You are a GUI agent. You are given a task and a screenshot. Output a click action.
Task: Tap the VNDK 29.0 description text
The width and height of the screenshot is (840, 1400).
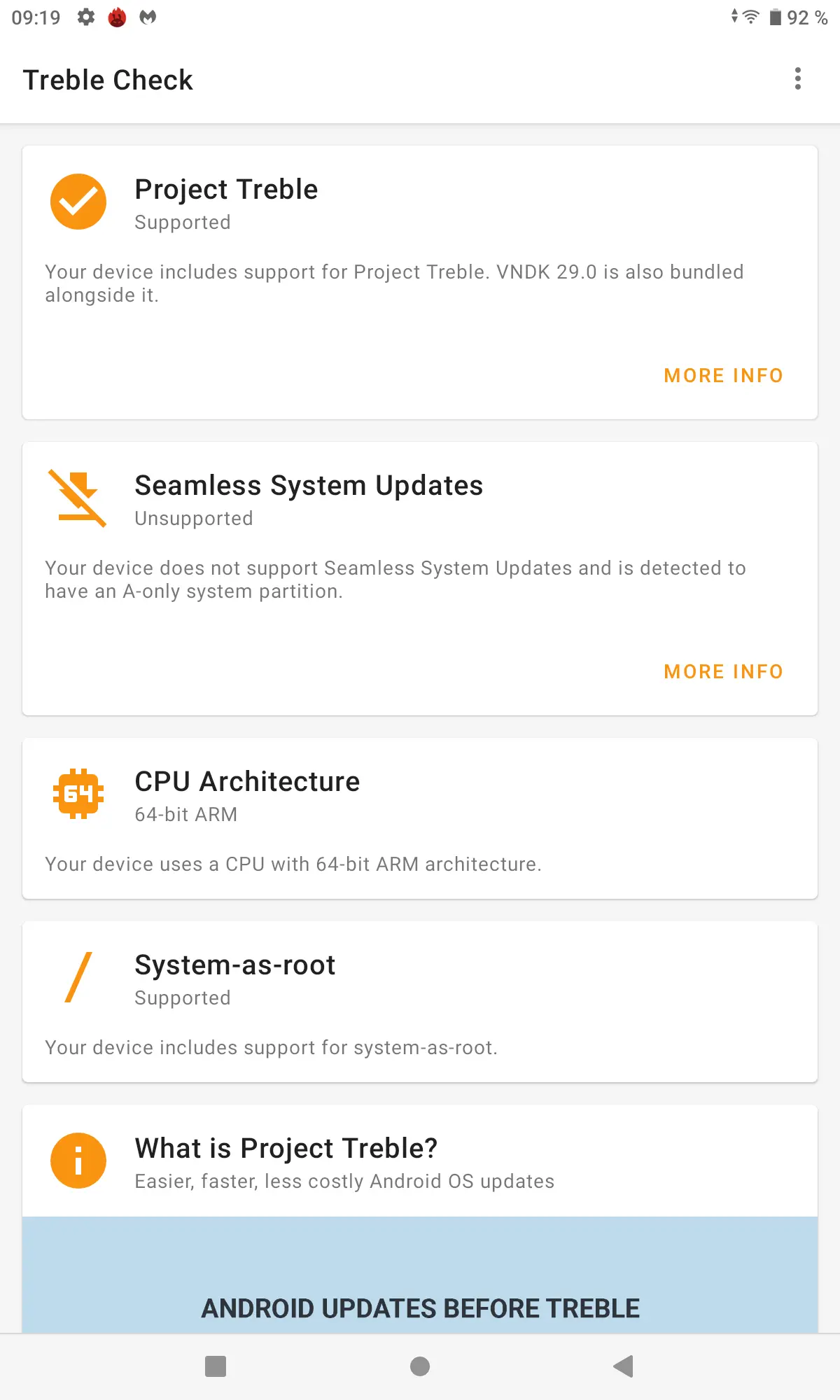(394, 283)
